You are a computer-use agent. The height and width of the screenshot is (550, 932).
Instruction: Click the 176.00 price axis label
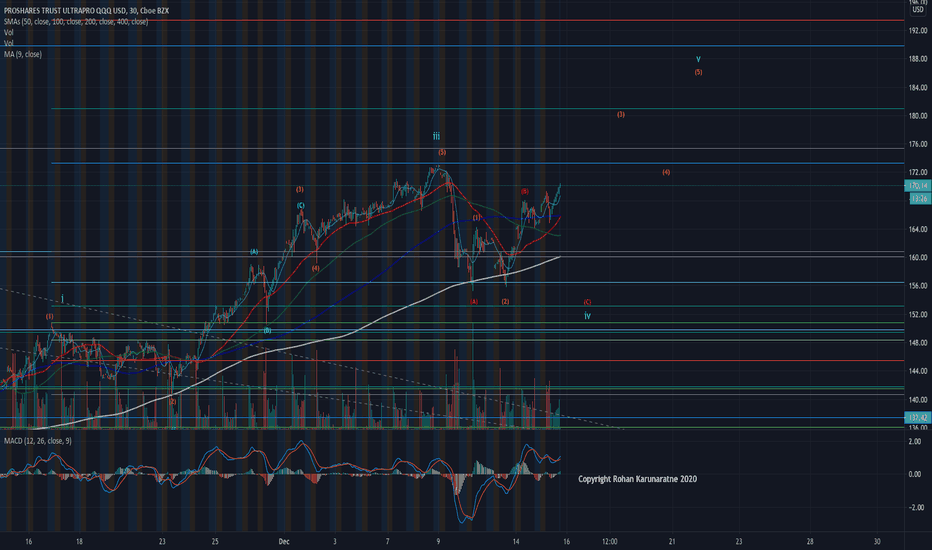tap(918, 144)
